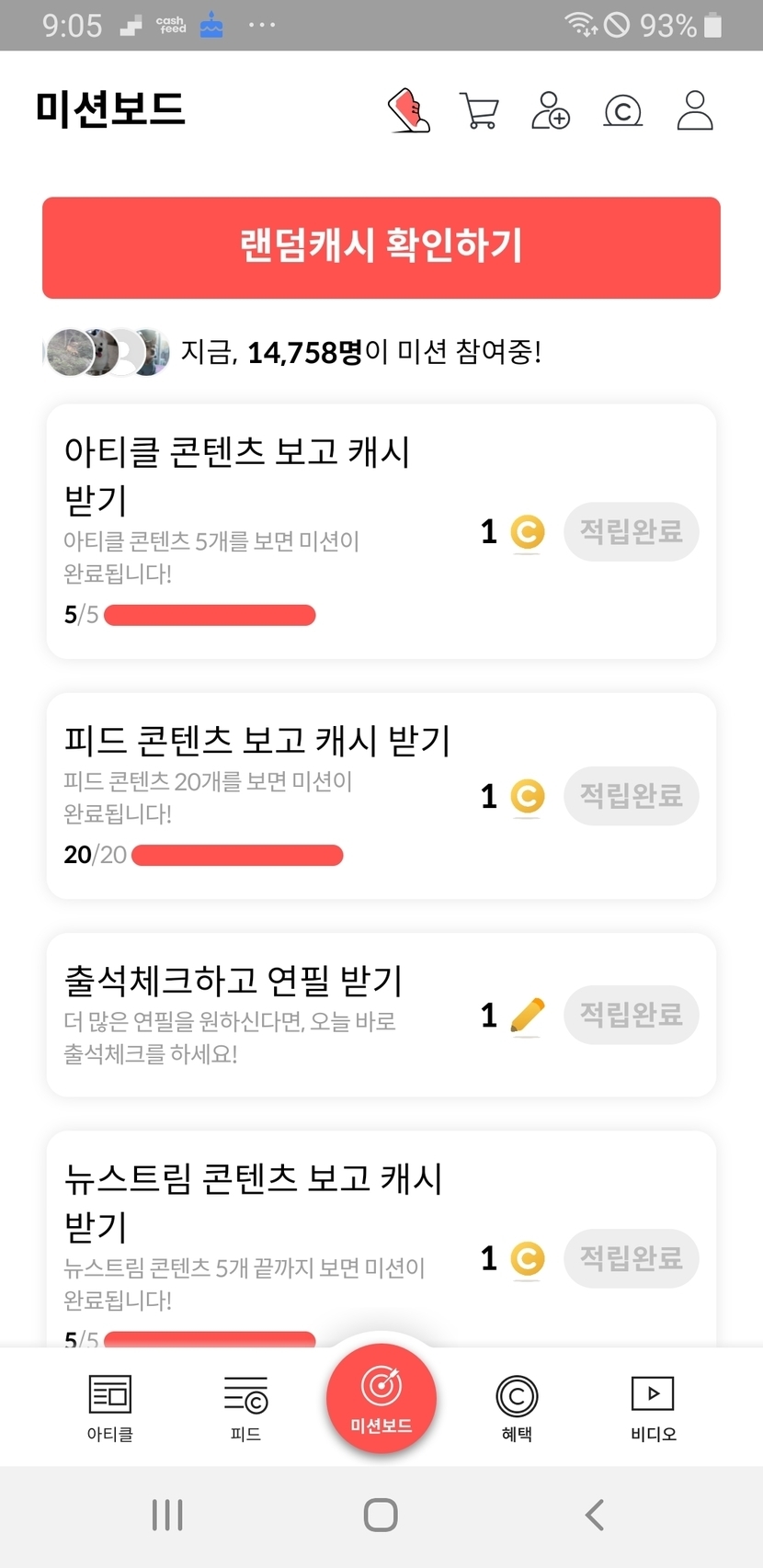Click the 5/5 article progress bar

click(x=210, y=615)
